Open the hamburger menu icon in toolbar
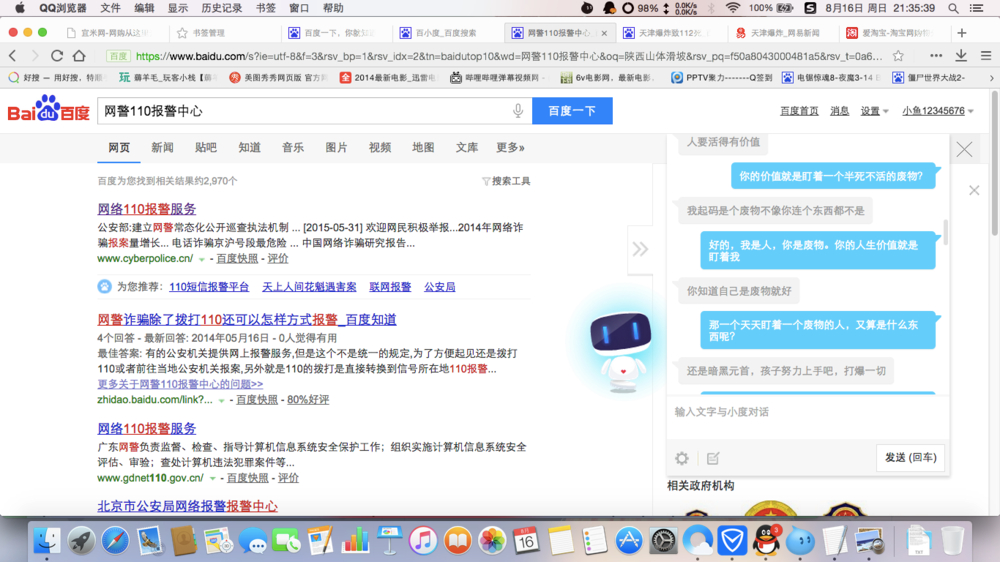The width and height of the screenshot is (1000, 562). pos(985,56)
